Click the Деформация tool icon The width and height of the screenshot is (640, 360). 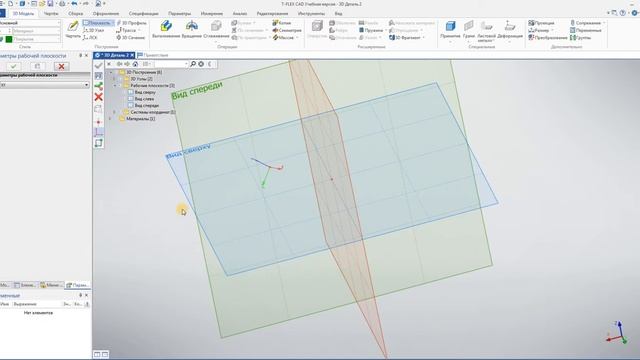click(510, 26)
